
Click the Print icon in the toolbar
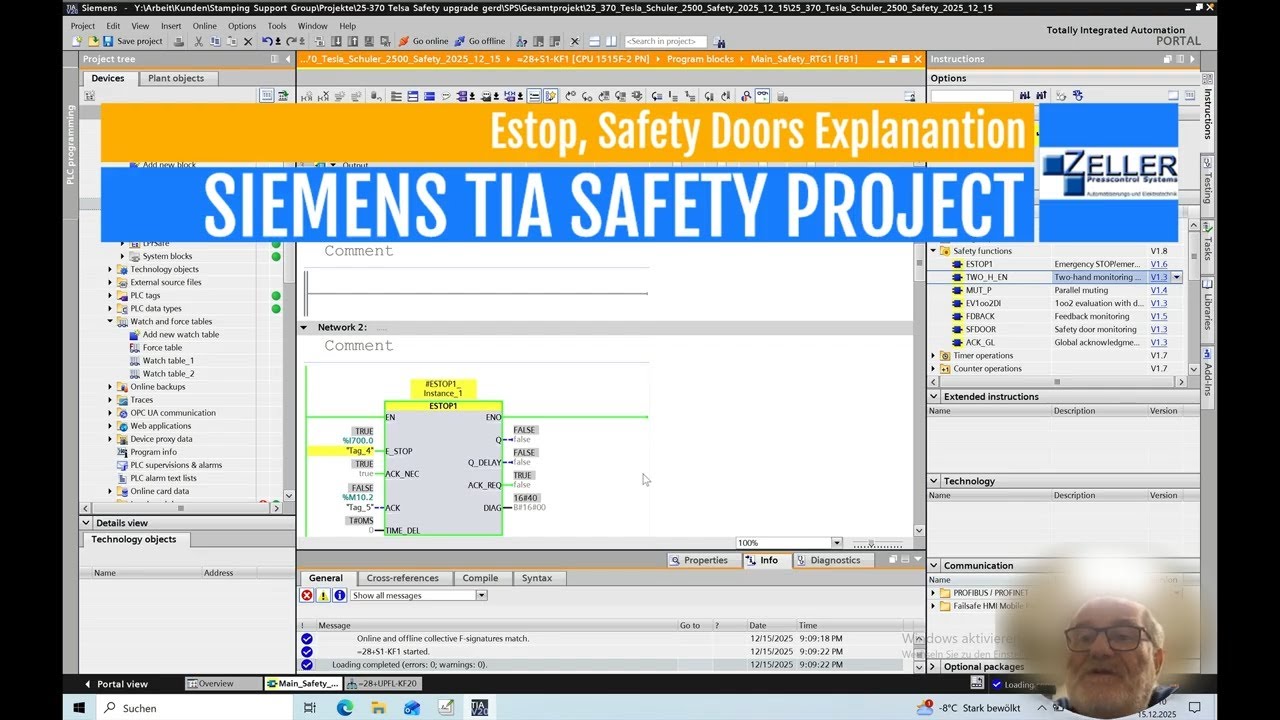178,41
